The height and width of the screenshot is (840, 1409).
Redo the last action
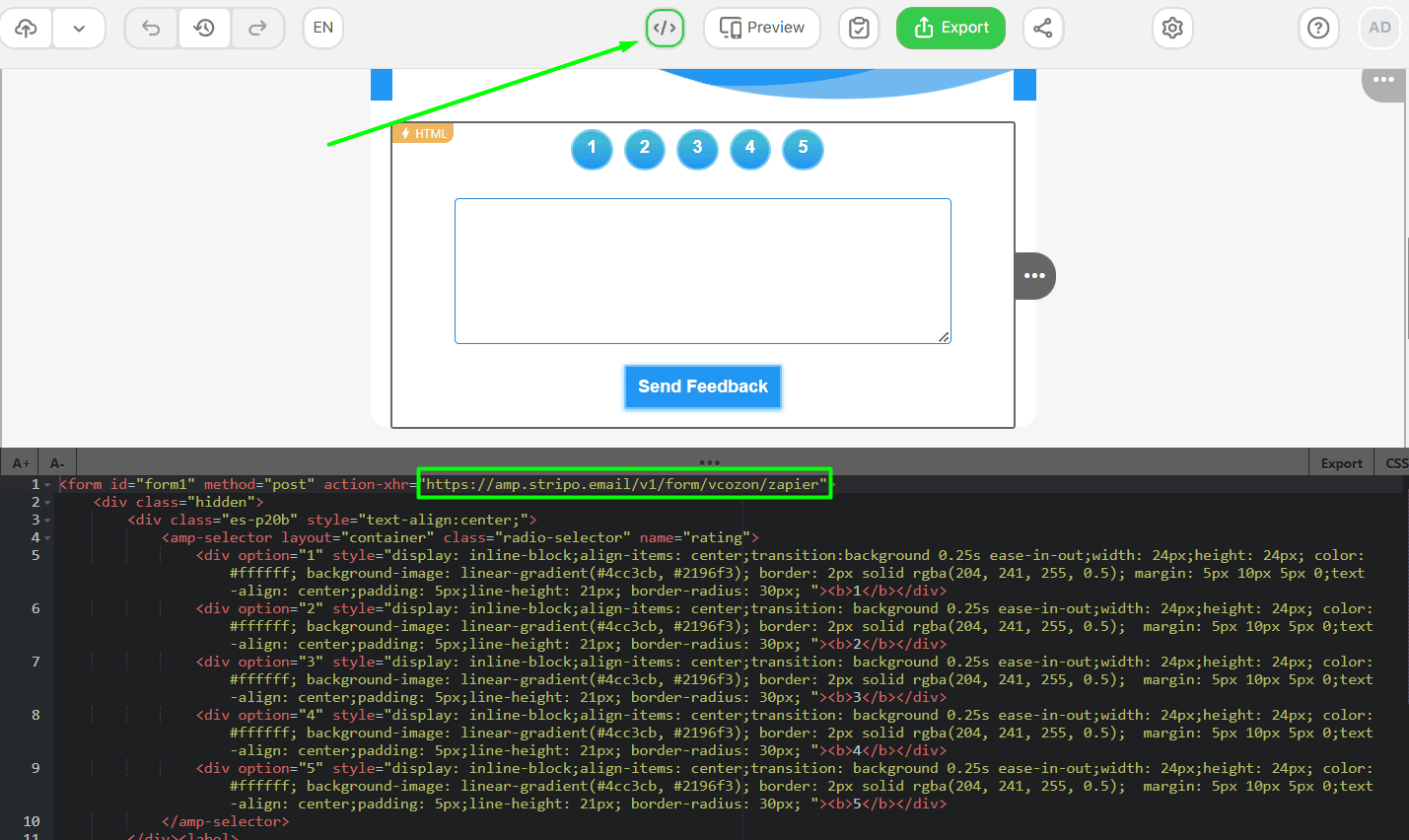[x=257, y=28]
